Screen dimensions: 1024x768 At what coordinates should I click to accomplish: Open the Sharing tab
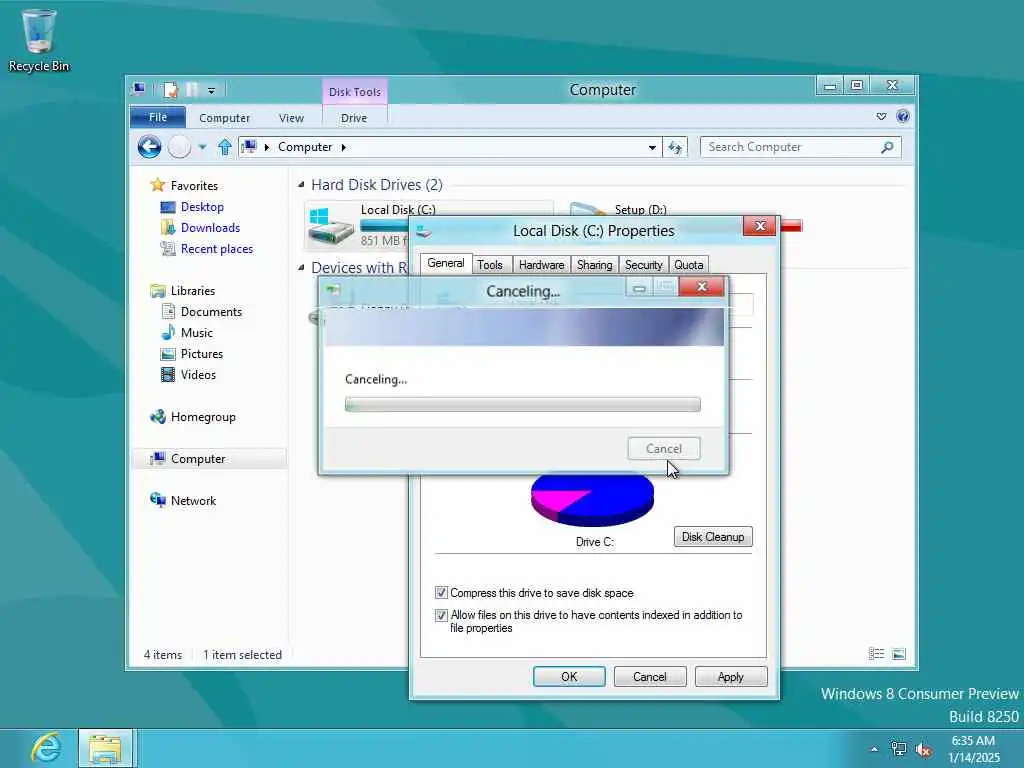point(594,264)
